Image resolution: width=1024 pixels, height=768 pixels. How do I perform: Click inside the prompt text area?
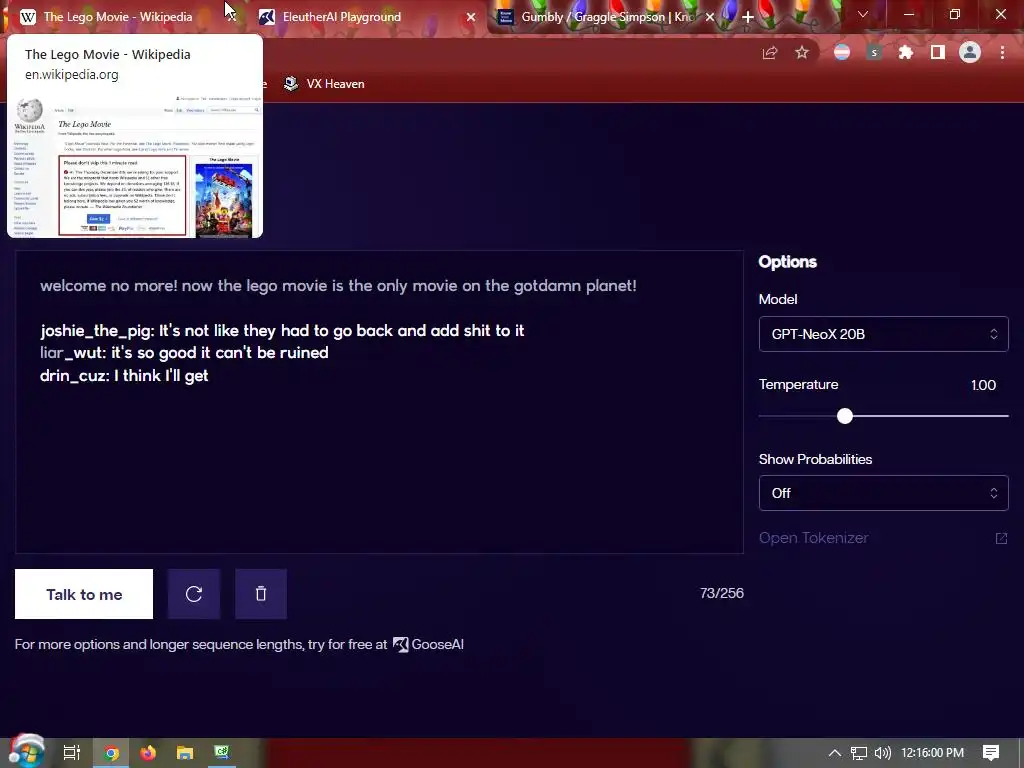click(x=379, y=402)
